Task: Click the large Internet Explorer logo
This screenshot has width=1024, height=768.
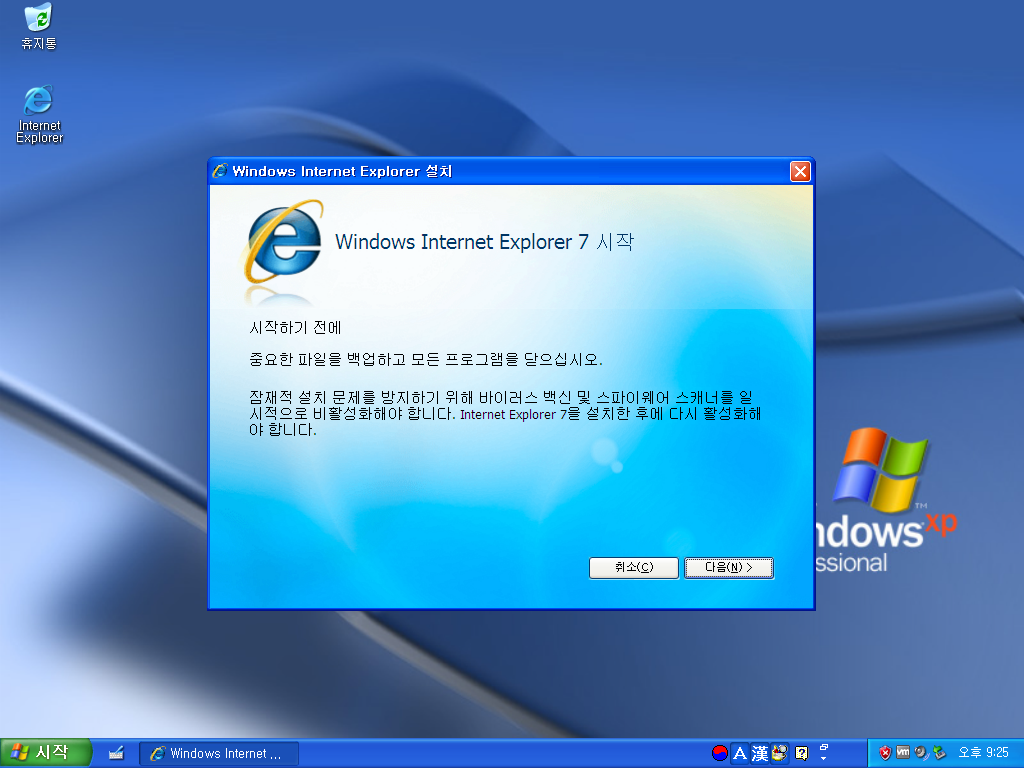Action: [x=283, y=243]
